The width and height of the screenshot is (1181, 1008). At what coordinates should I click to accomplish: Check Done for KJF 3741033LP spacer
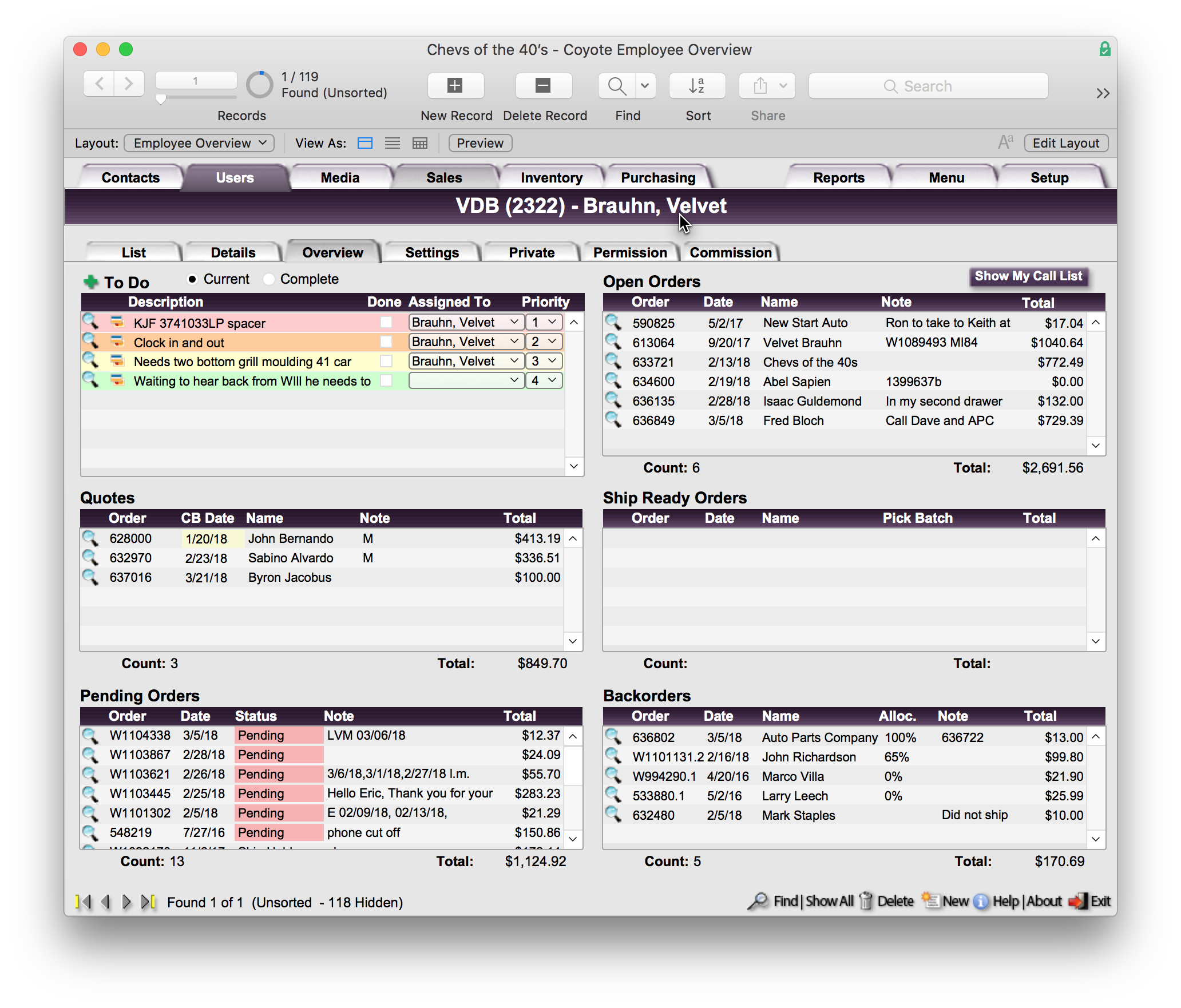pyautogui.click(x=386, y=323)
